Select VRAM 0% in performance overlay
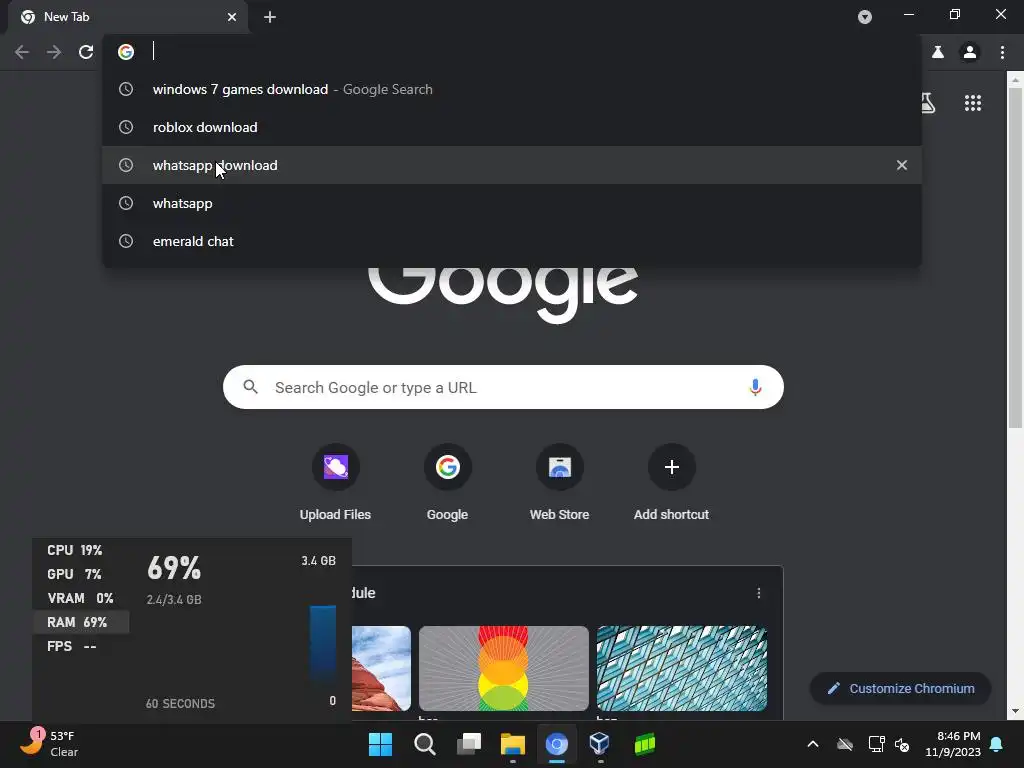1024x768 pixels. tap(80, 598)
